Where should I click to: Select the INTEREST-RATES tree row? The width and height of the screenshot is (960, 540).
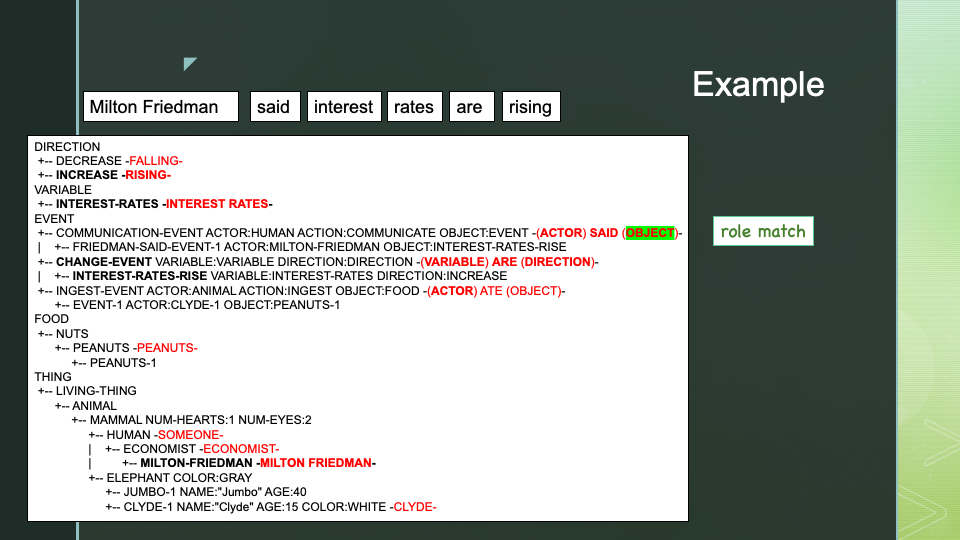tap(155, 204)
